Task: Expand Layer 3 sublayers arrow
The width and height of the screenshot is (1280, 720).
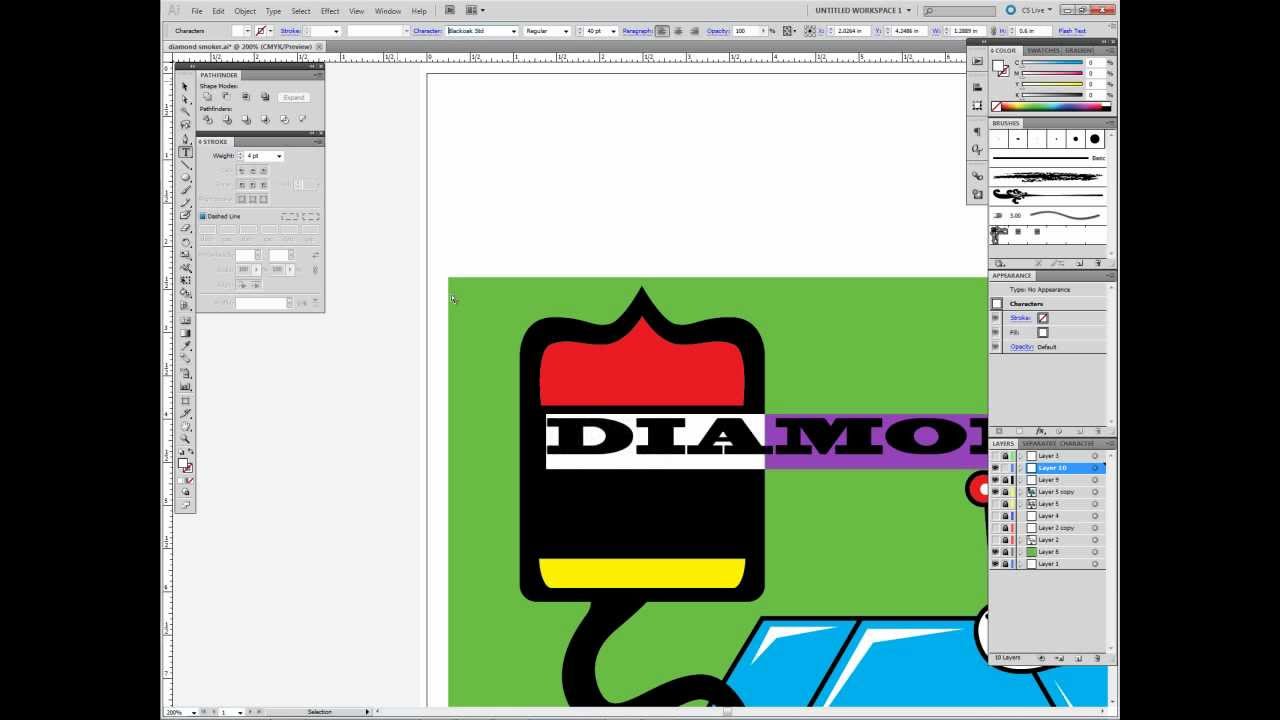Action: [1021, 456]
